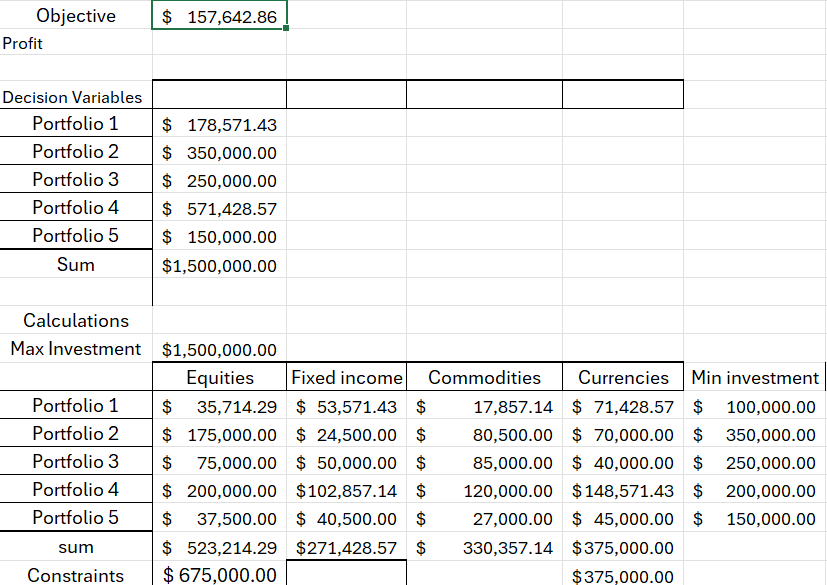Click the fill handle of the selected cell
Image resolution: width=827 pixels, height=585 pixels.
click(286, 28)
